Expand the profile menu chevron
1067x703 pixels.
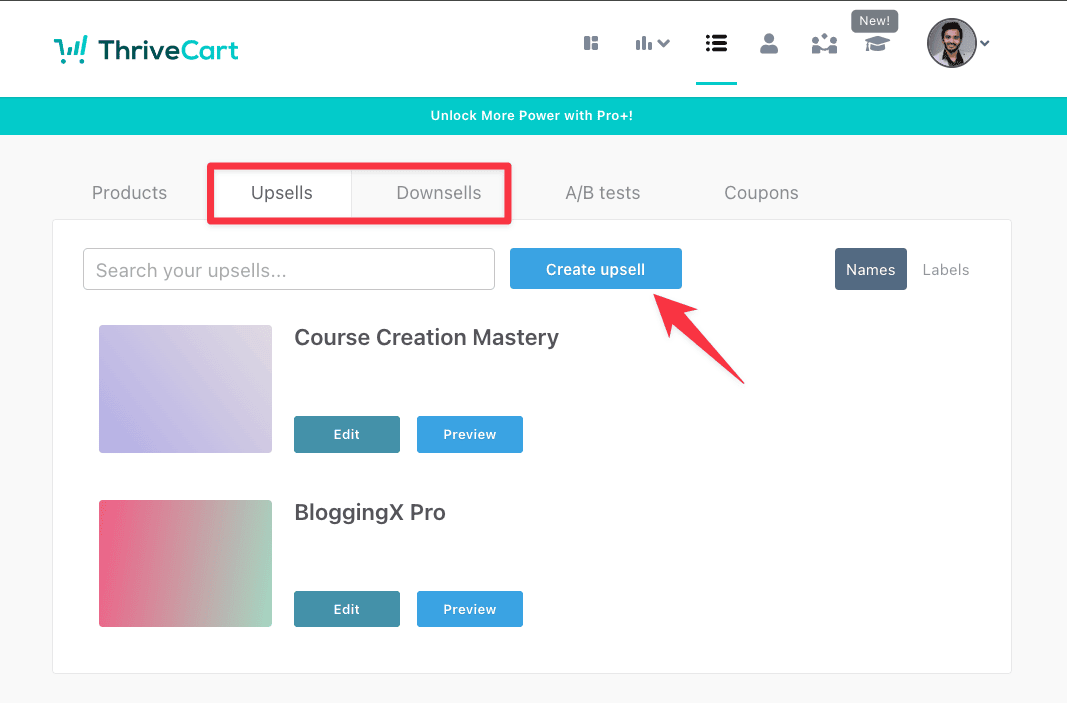(x=985, y=43)
